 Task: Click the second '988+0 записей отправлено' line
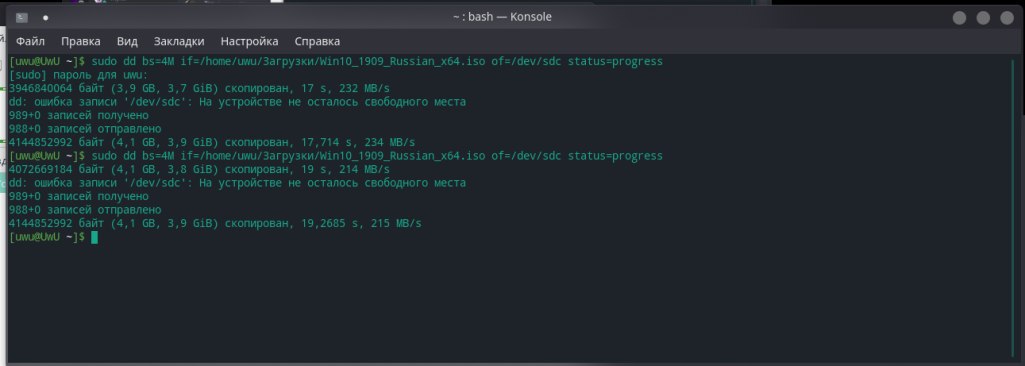tap(85, 210)
